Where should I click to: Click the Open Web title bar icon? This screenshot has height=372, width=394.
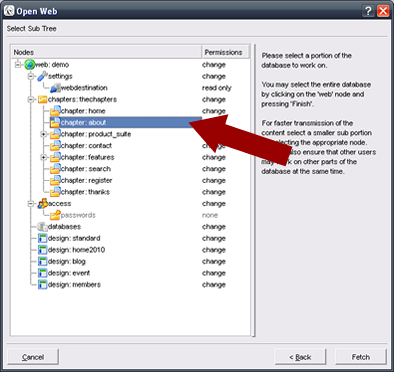point(9,11)
